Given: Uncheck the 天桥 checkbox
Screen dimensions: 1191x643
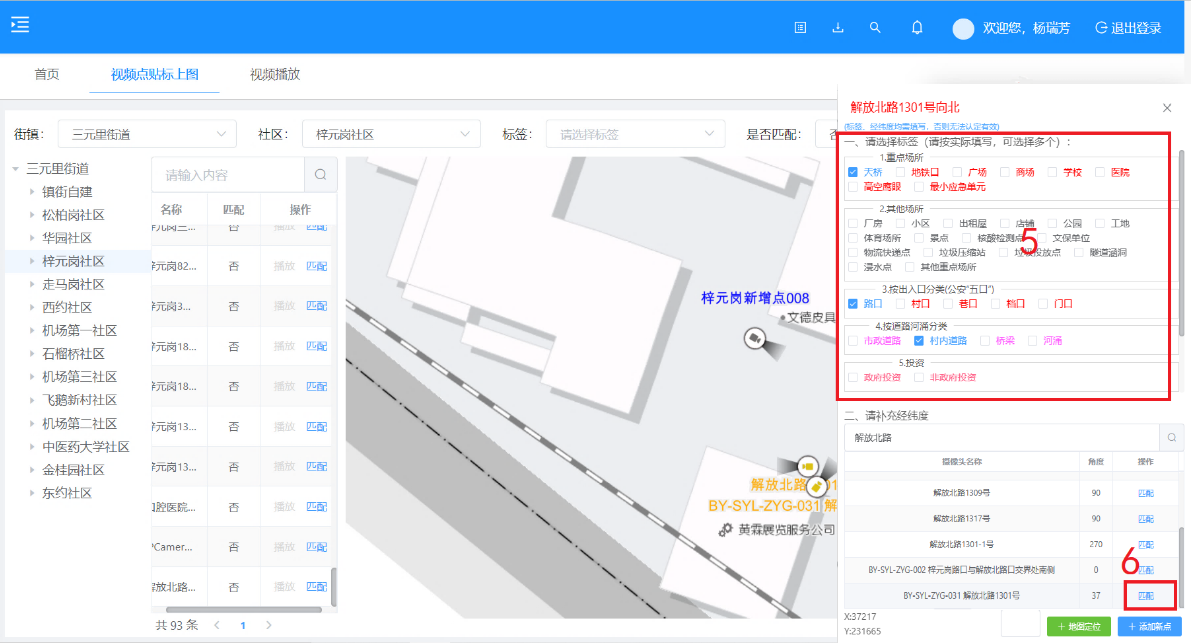Looking at the screenshot, I should (x=853, y=172).
